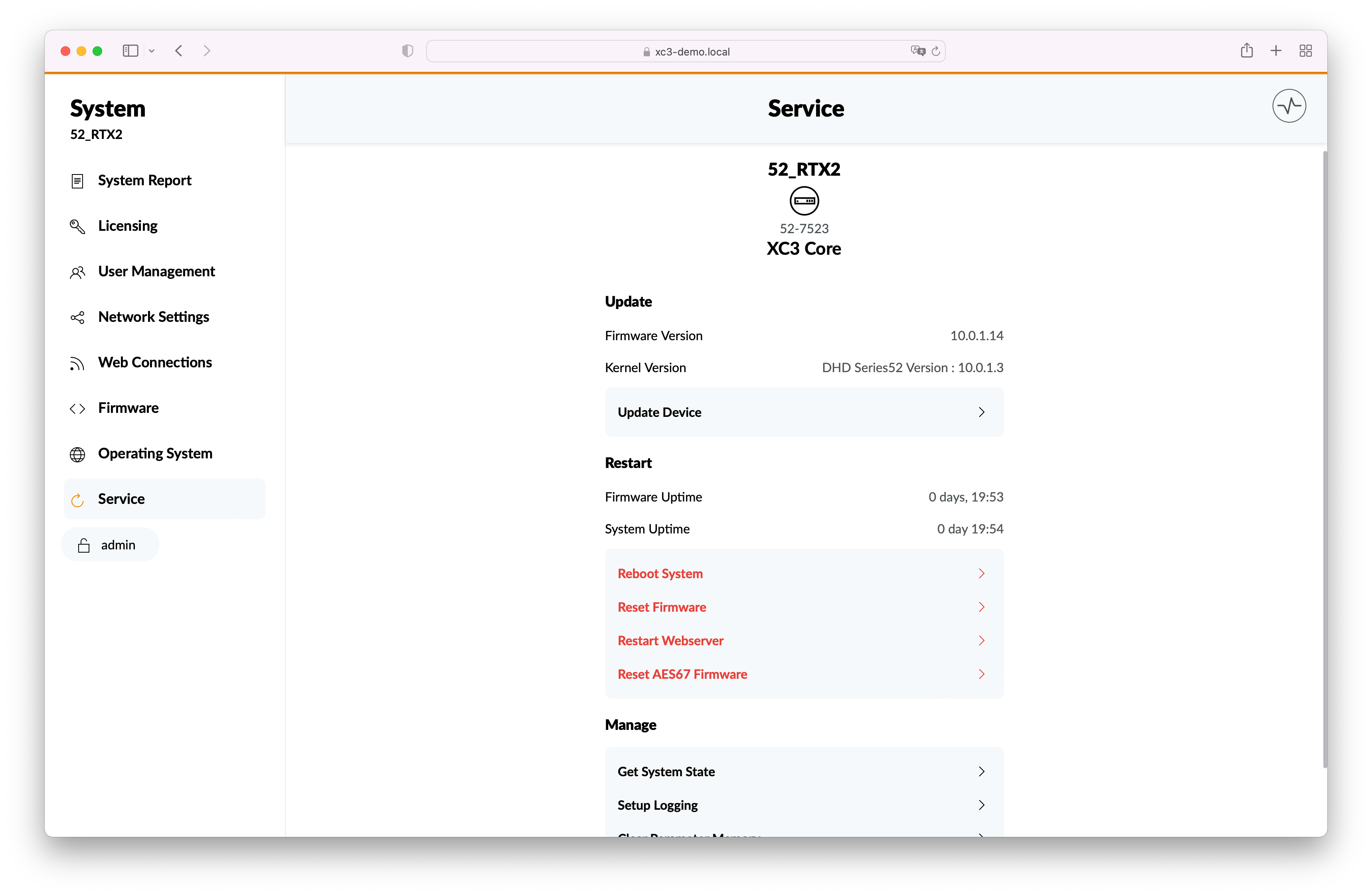1372x896 pixels.
Task: Click the System heading in sidebar
Action: pyautogui.click(x=108, y=109)
